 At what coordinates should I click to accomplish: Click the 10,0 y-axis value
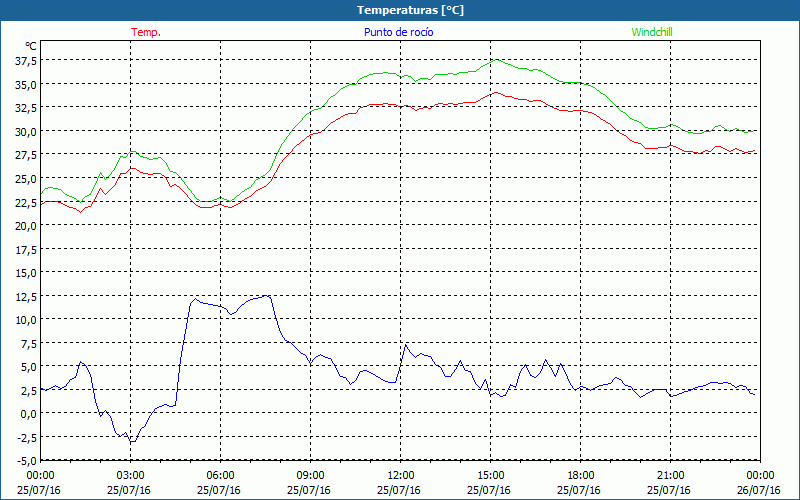coord(26,320)
